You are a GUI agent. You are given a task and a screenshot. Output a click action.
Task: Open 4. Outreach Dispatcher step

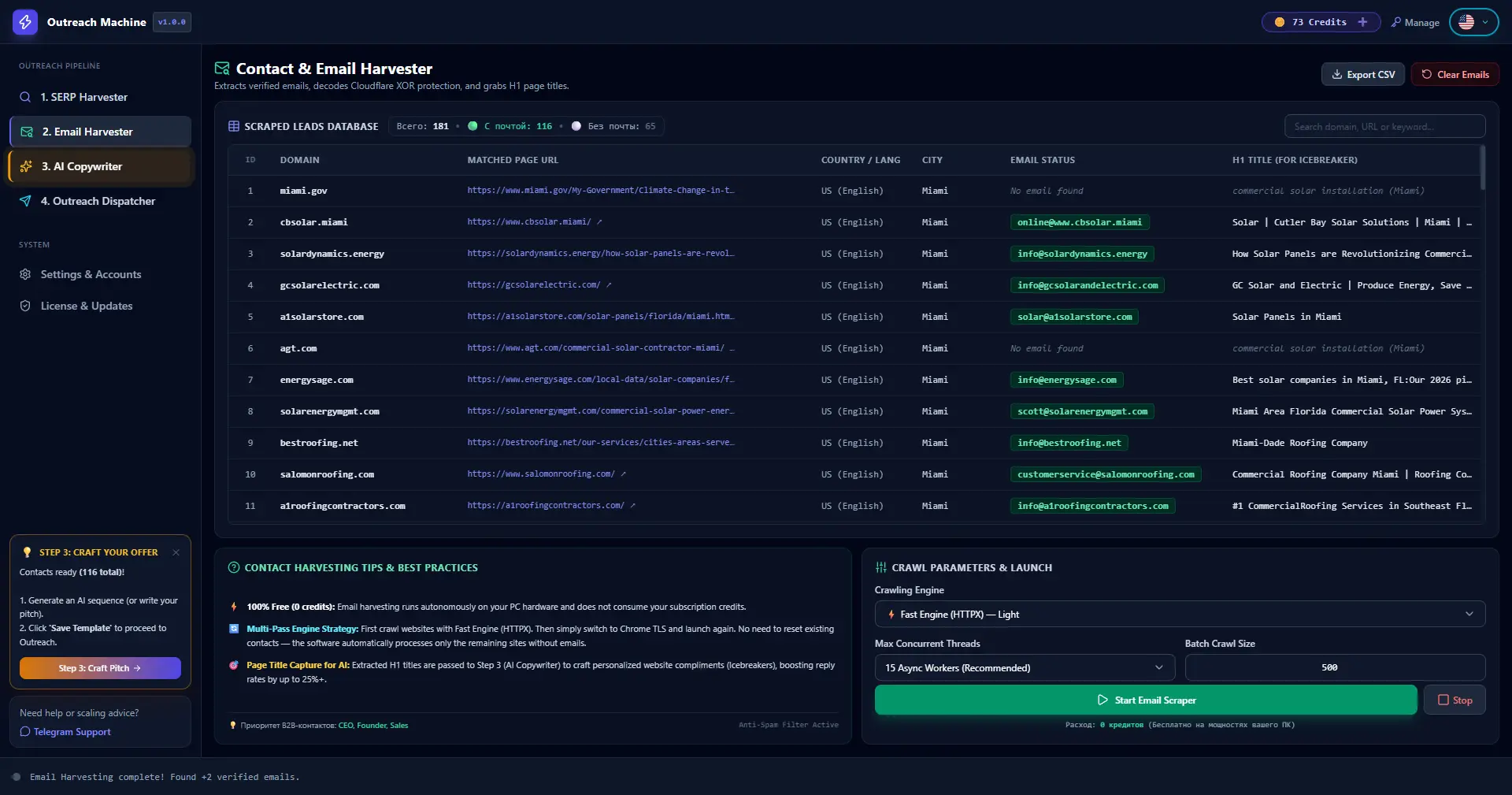pyautogui.click(x=100, y=201)
